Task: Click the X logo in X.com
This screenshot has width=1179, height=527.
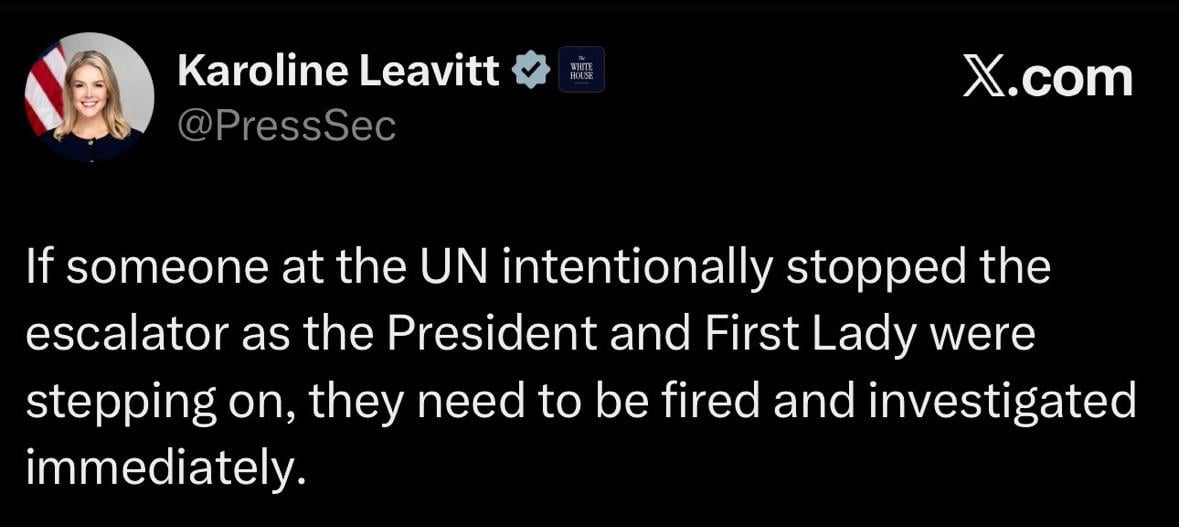Action: (983, 78)
